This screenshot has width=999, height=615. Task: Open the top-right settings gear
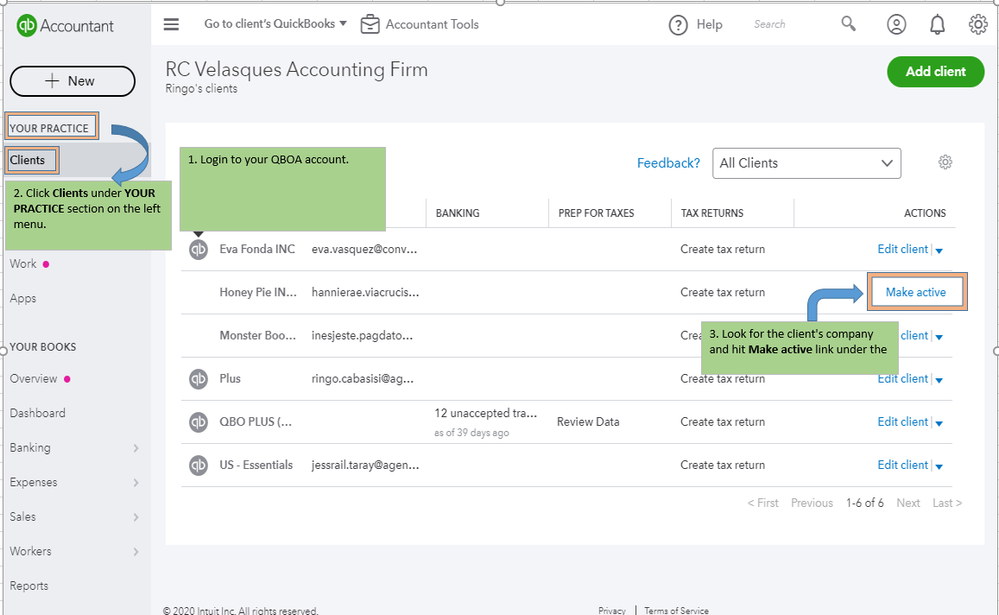point(978,24)
